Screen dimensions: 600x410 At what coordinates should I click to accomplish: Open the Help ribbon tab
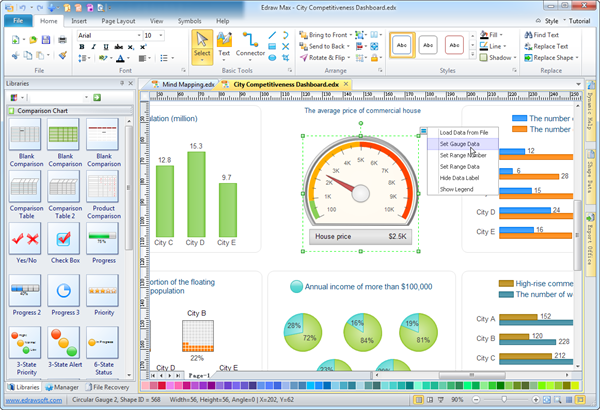(x=222, y=21)
